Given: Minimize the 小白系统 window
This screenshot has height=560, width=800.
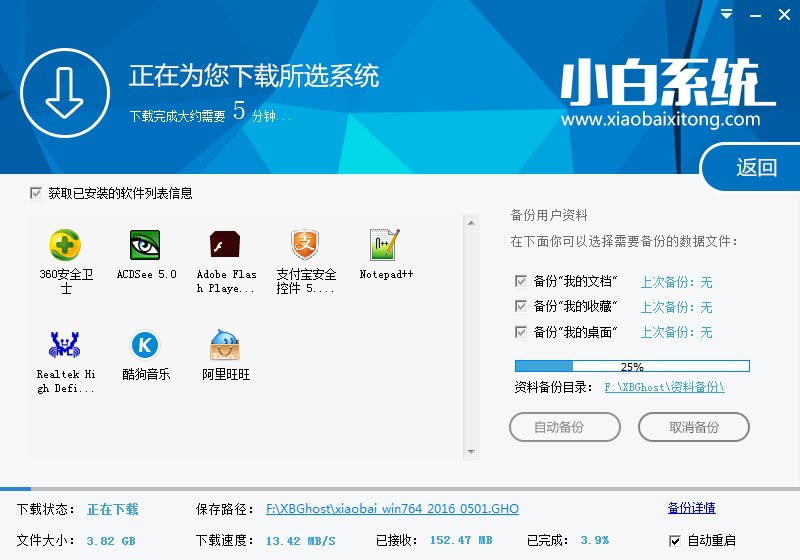Looking at the screenshot, I should click(x=756, y=15).
